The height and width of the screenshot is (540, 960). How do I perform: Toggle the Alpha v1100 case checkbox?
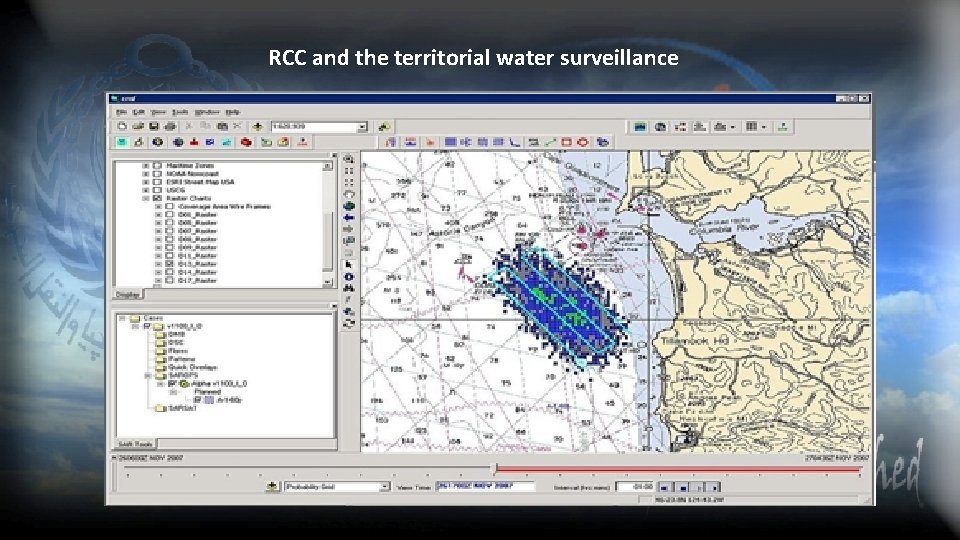point(173,384)
